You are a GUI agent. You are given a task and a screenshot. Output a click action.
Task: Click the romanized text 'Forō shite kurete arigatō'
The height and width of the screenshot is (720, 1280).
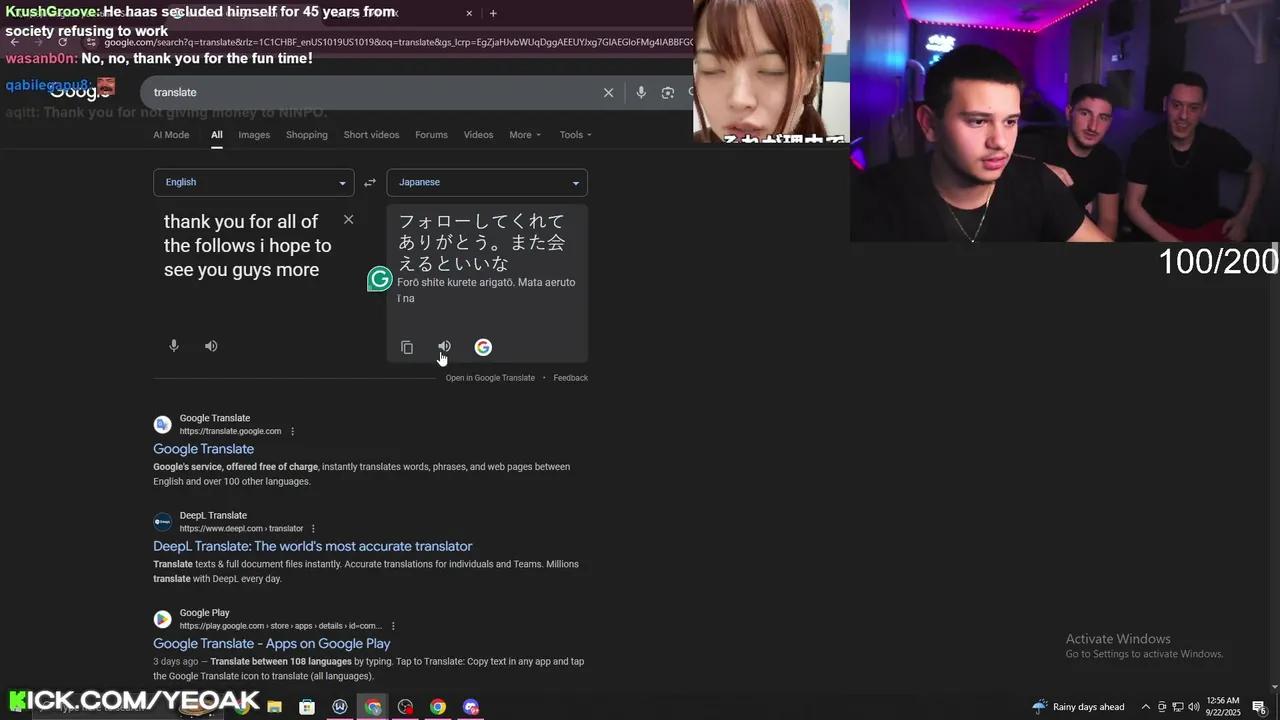click(458, 282)
